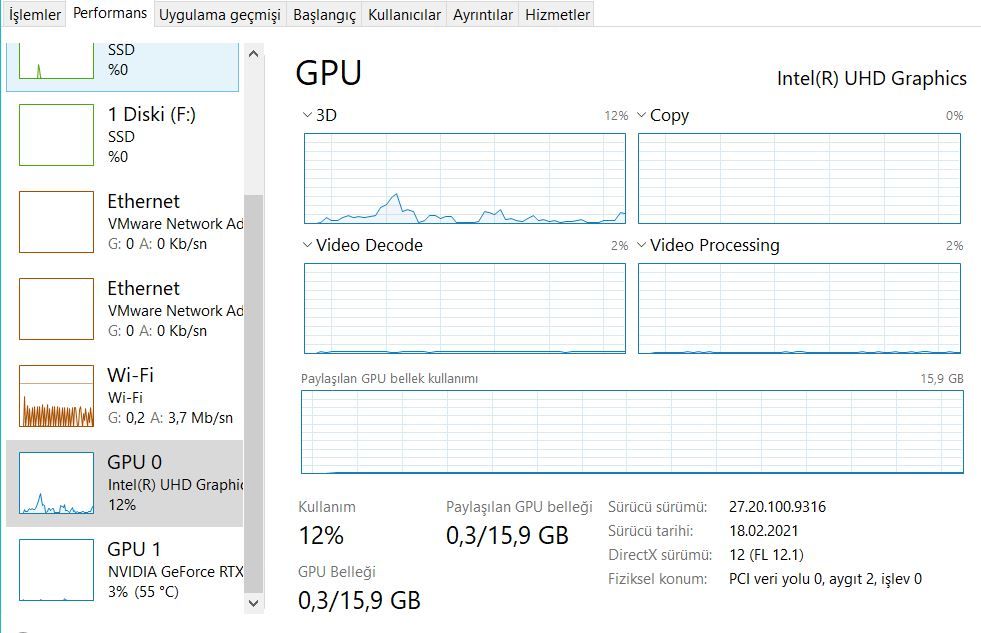Select the second Ethernet graph thumbnail
Viewport: 981px width, 633px height.
[x=56, y=309]
